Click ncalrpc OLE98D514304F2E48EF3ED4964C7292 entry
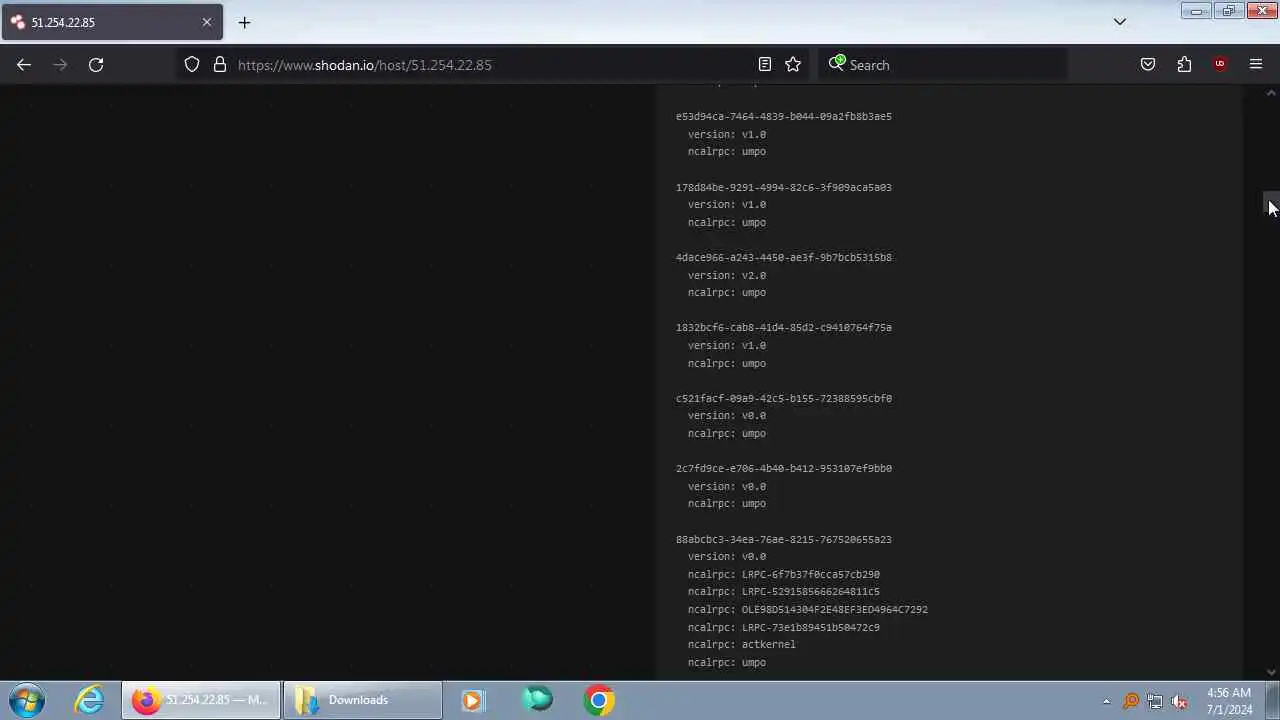Image resolution: width=1280 pixels, height=720 pixels. point(807,609)
